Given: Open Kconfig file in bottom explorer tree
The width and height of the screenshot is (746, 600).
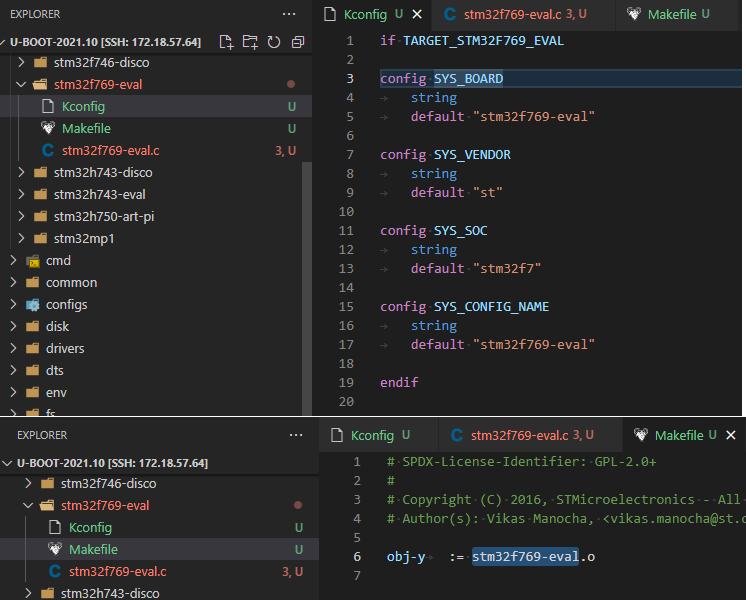Looking at the screenshot, I should click(159, 527).
